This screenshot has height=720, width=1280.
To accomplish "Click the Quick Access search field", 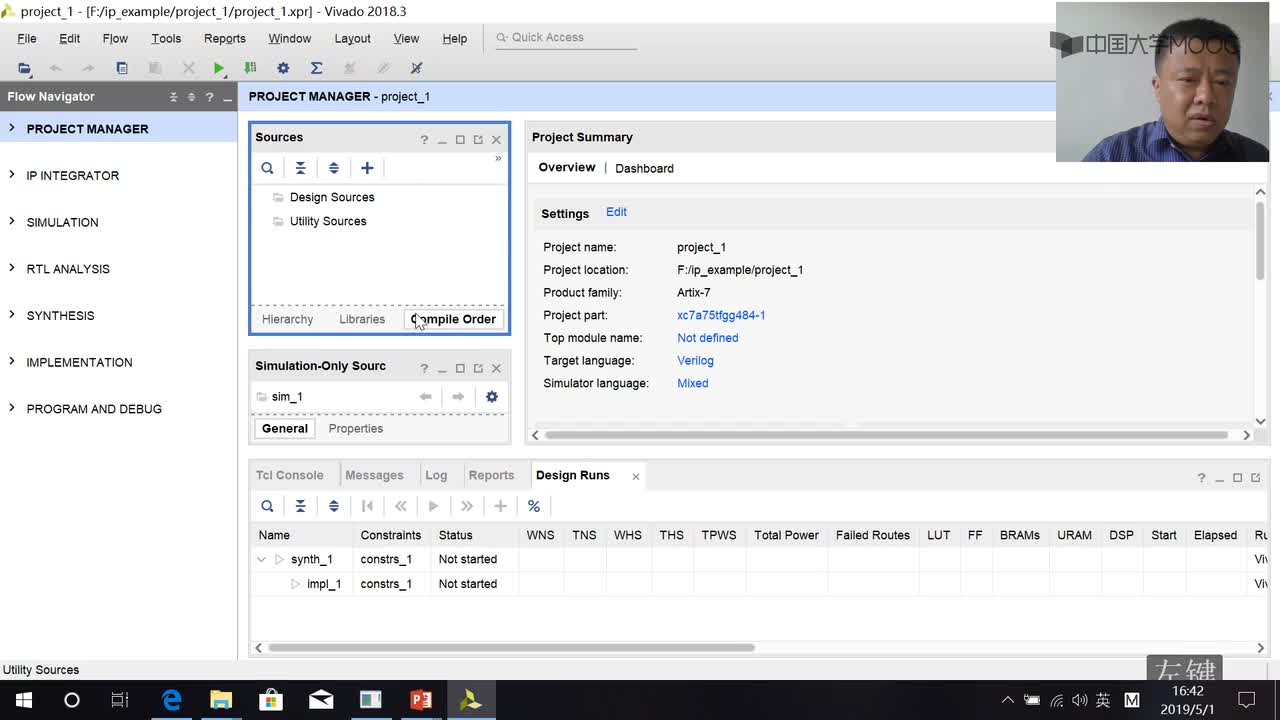I will 566,38.
